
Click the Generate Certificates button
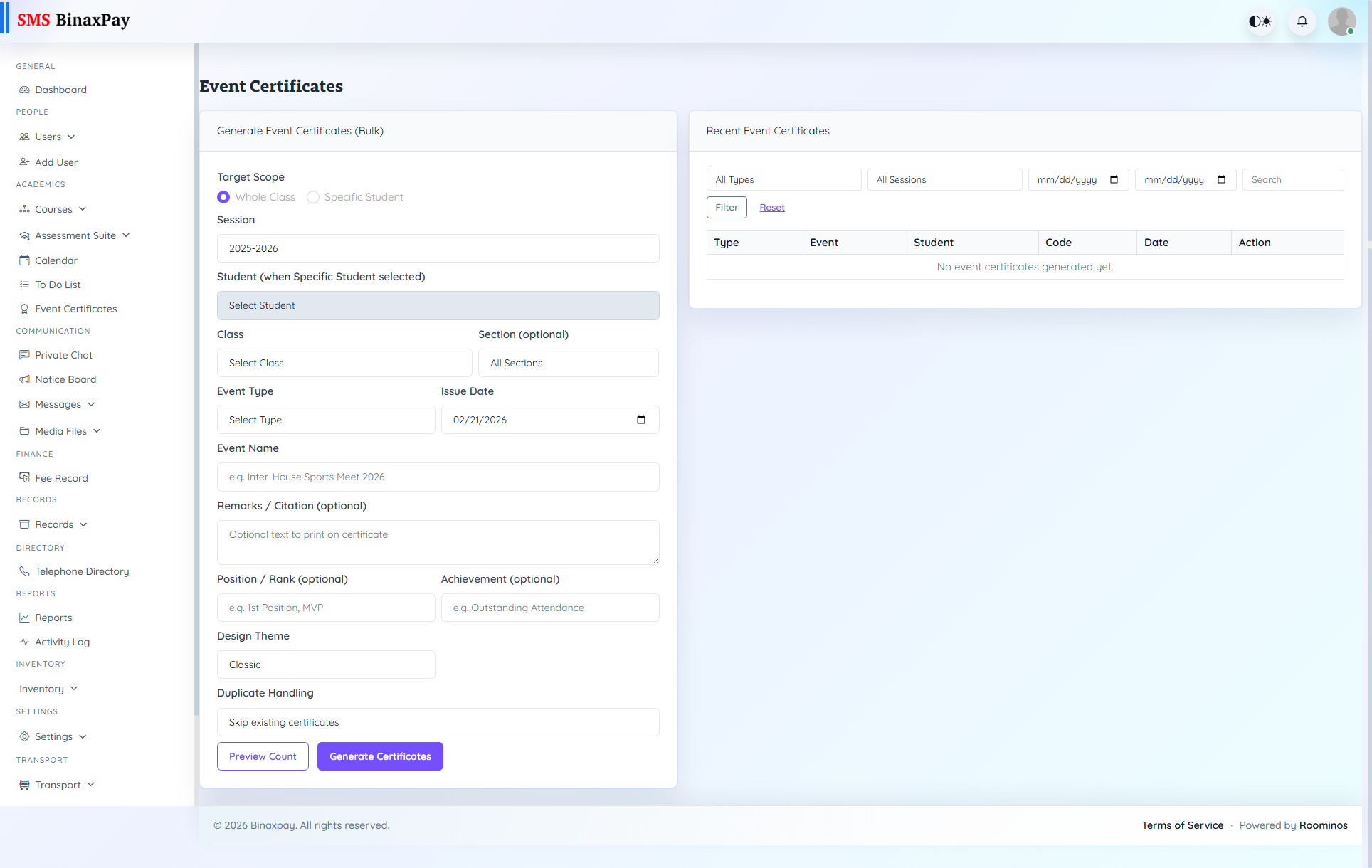click(x=380, y=756)
